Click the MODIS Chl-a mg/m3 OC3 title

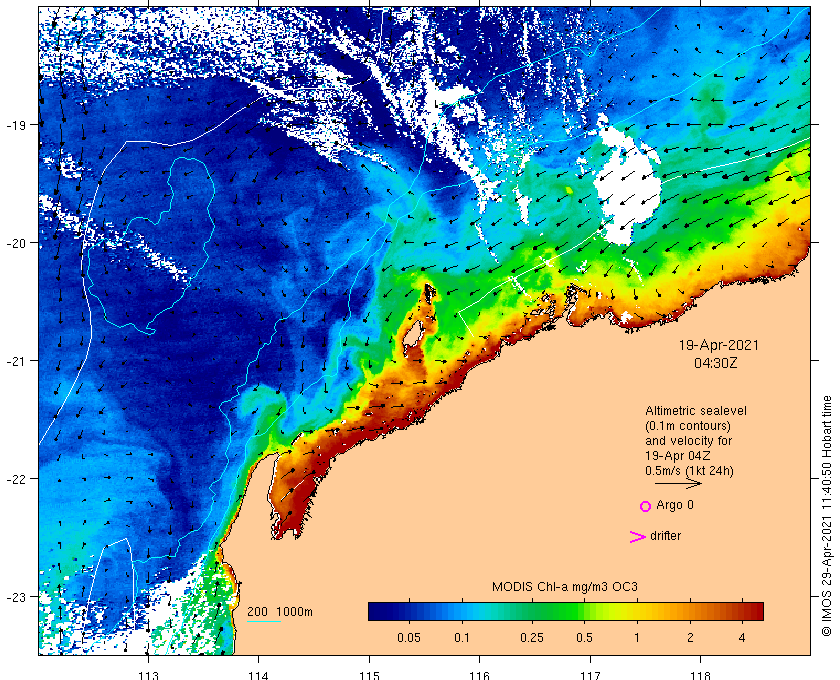[x=565, y=587]
